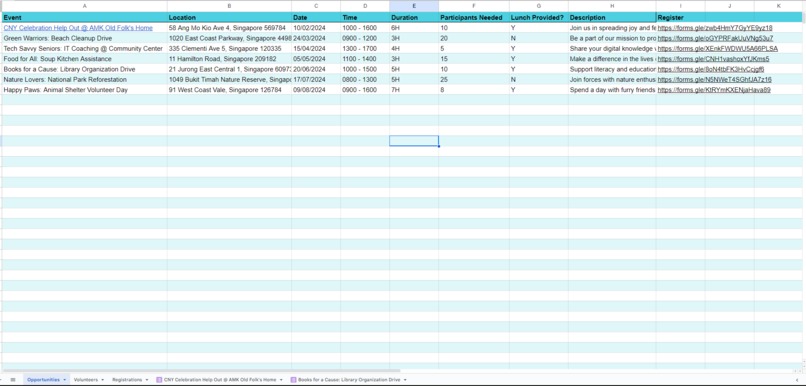Select column F header
The image size is (806, 386).
coord(474,6)
